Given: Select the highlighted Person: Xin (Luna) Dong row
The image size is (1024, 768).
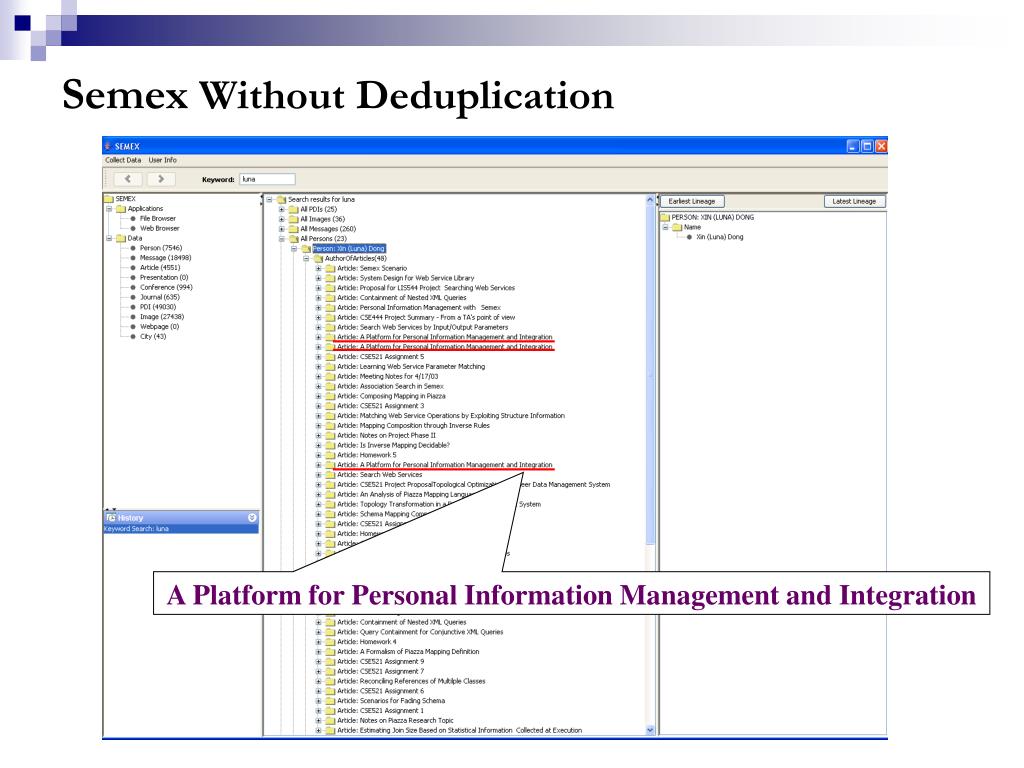Looking at the screenshot, I should [349, 249].
